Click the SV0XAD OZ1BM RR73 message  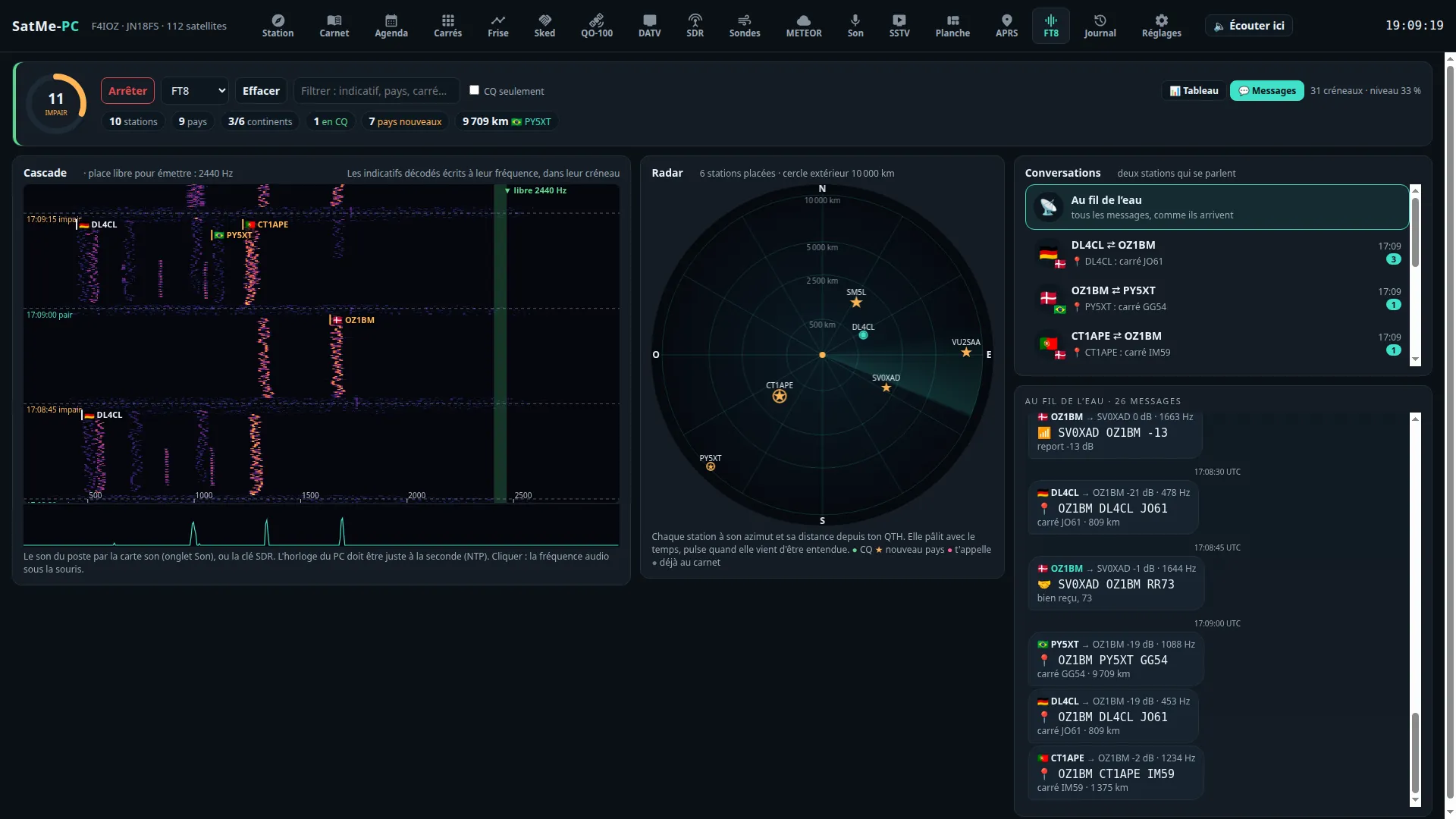[x=1116, y=583]
